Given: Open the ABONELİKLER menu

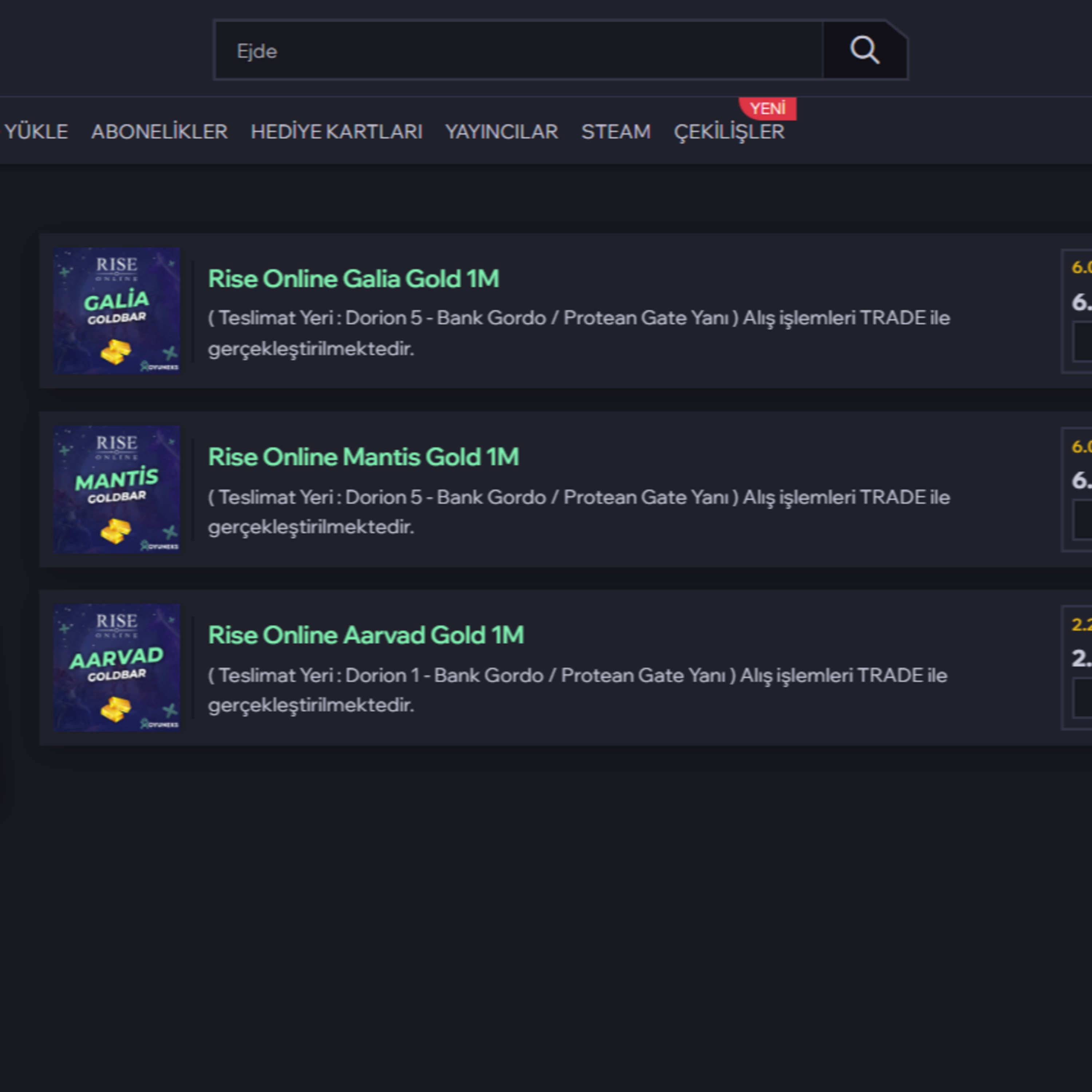Looking at the screenshot, I should (x=159, y=132).
